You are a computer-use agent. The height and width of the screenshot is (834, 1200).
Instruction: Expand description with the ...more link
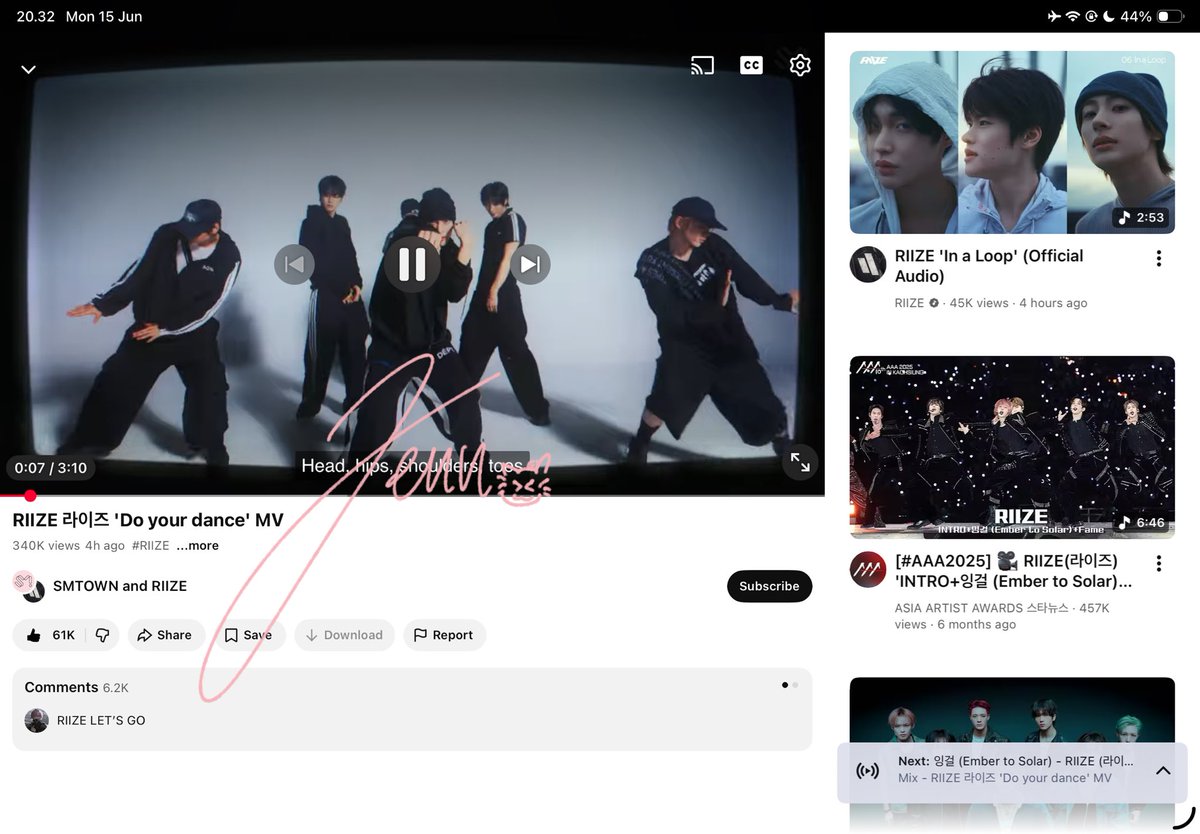[x=197, y=546]
